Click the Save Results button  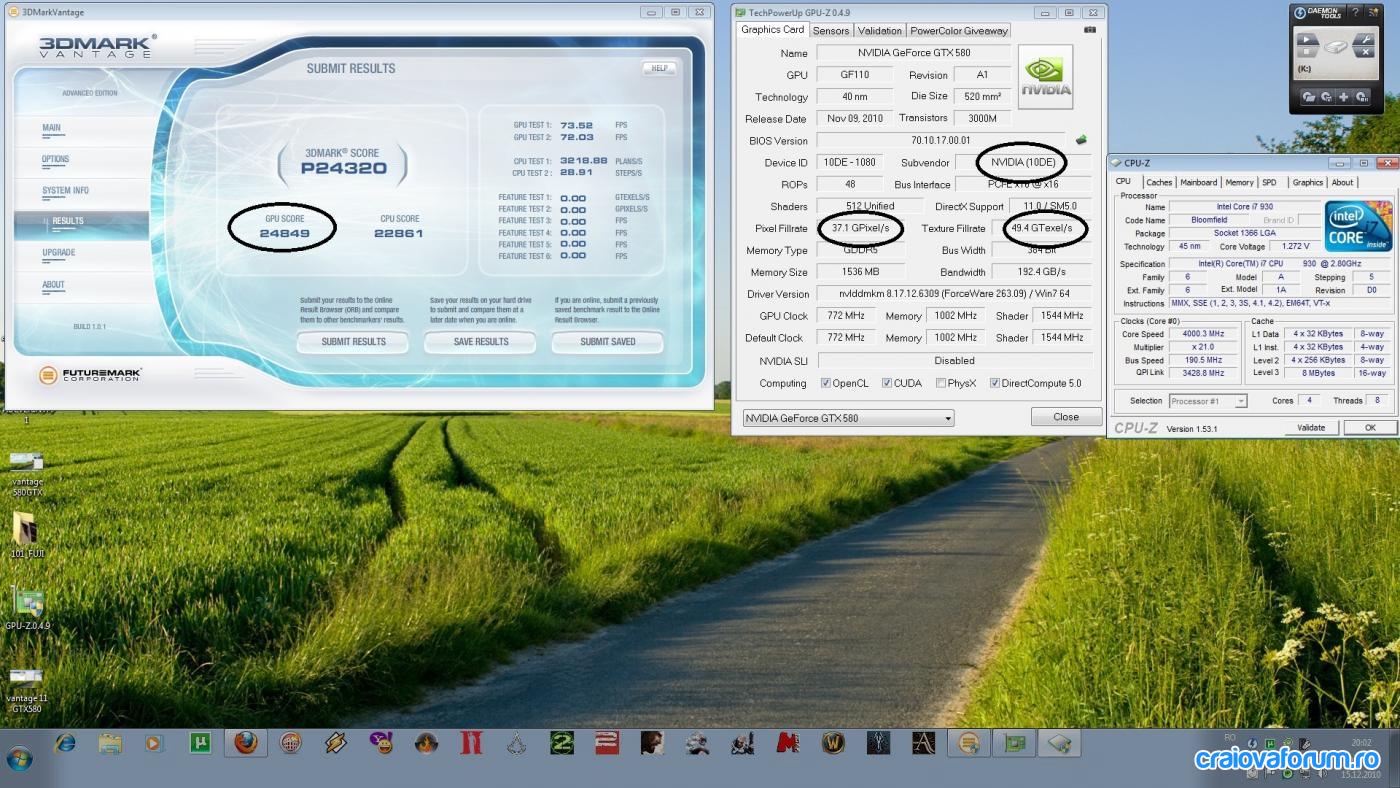coord(481,342)
